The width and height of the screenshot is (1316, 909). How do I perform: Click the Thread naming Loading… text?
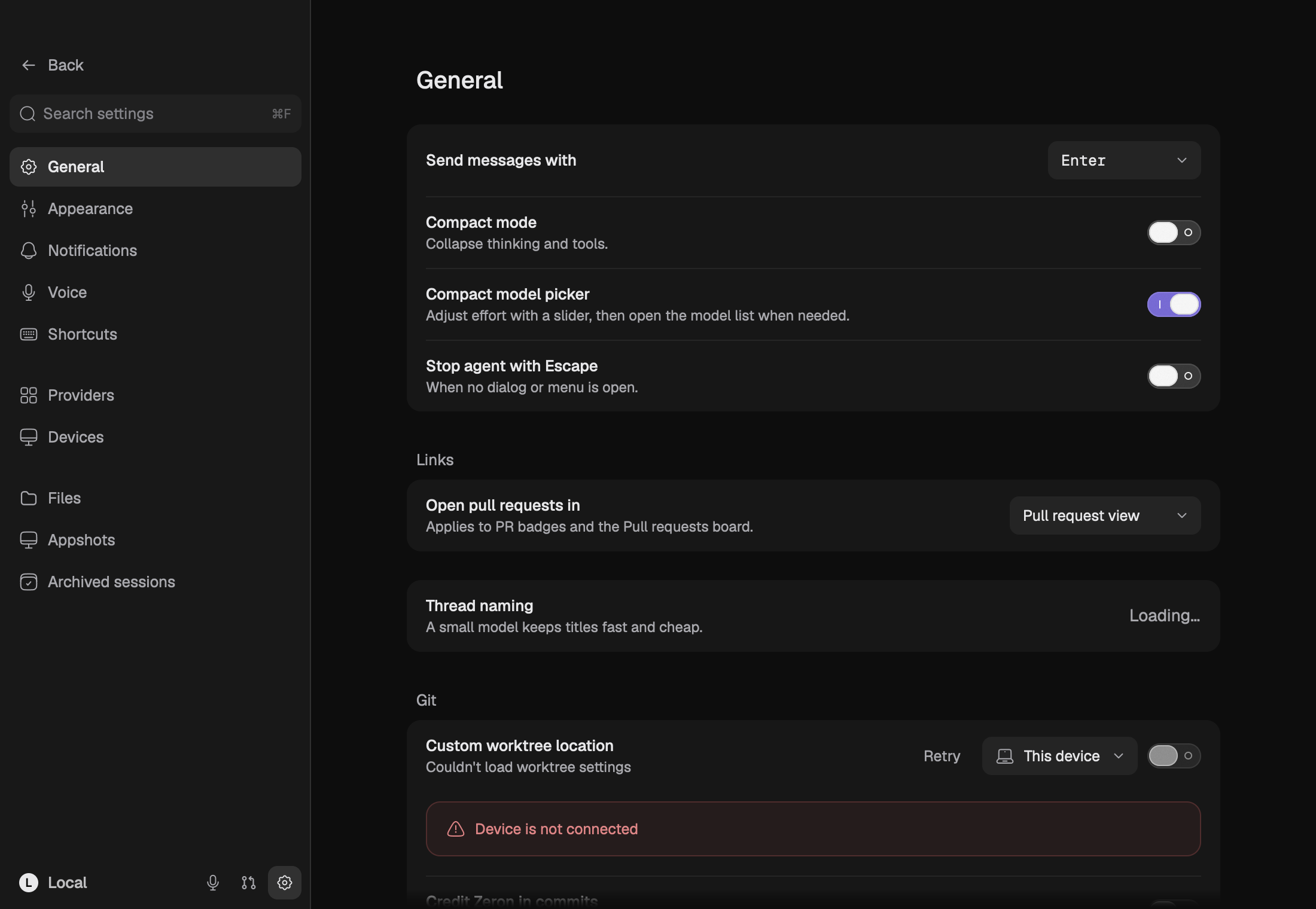1164,616
